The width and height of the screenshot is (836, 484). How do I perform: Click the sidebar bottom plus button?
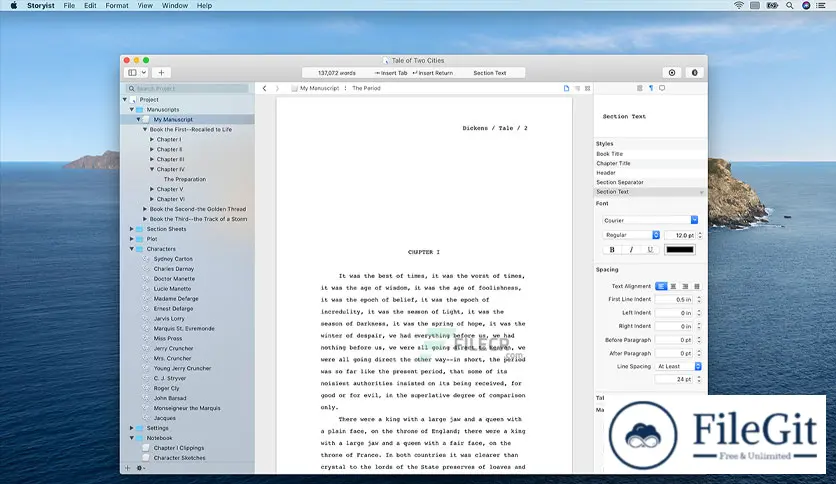pyautogui.click(x=127, y=468)
